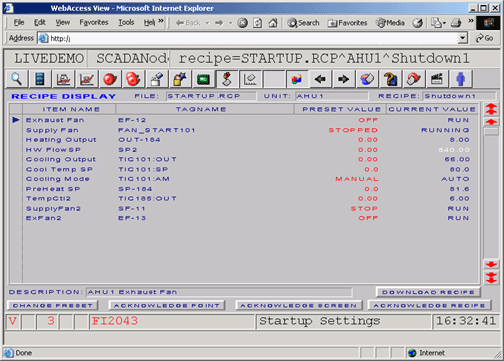Viewport: 504px width, 361px height.
Task: Open the Tools menu
Action: point(126,22)
